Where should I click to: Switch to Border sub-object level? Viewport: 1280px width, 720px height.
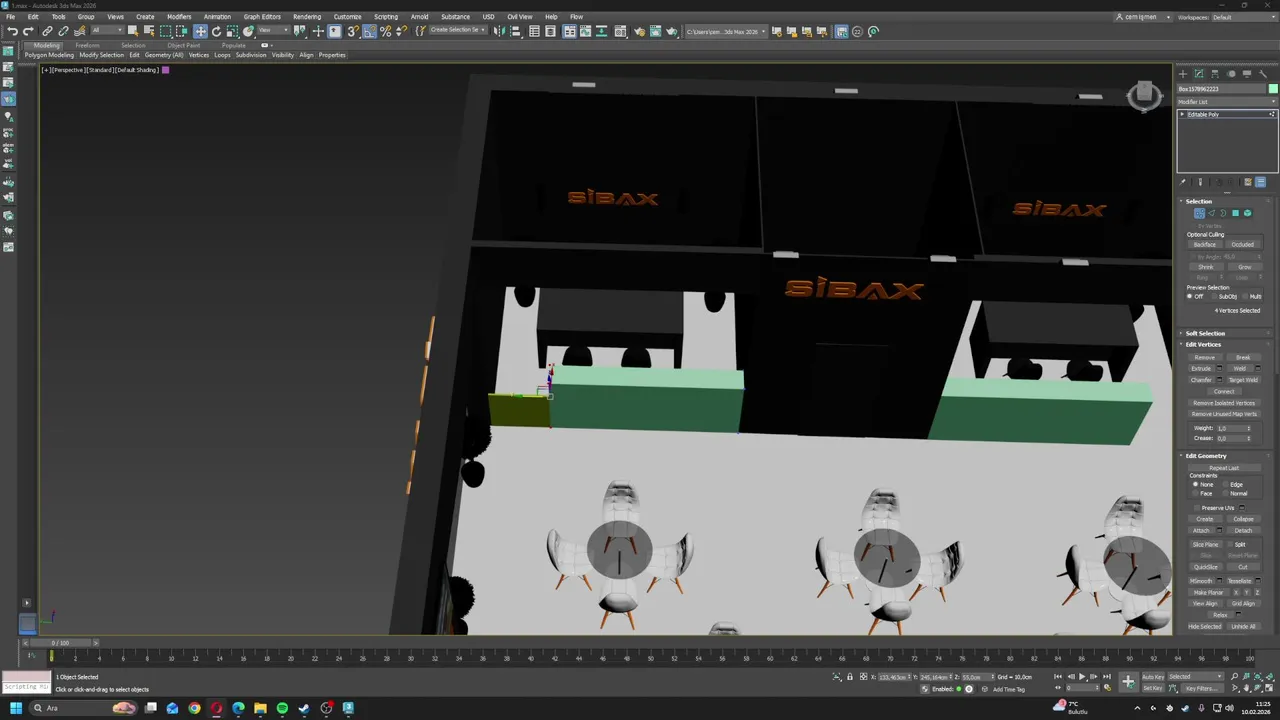(x=1223, y=213)
